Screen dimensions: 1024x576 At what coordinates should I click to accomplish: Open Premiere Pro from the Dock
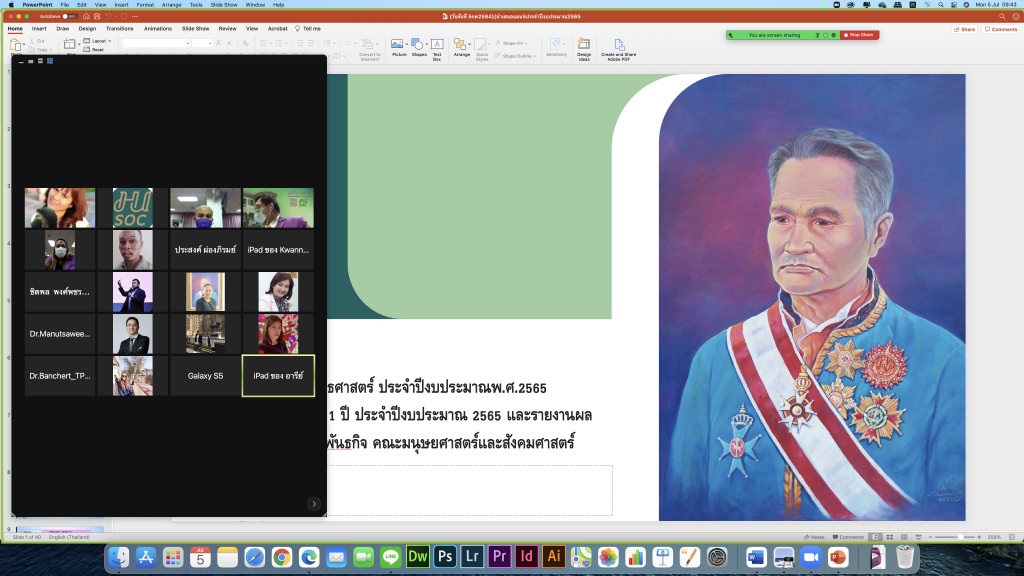500,557
